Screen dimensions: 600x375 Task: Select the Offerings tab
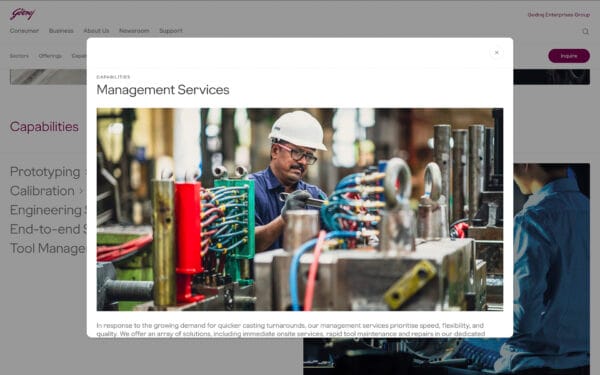point(50,56)
